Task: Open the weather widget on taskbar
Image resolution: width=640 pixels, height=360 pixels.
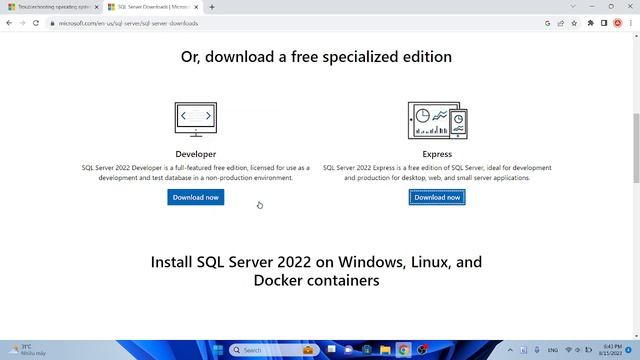Action: (27, 350)
